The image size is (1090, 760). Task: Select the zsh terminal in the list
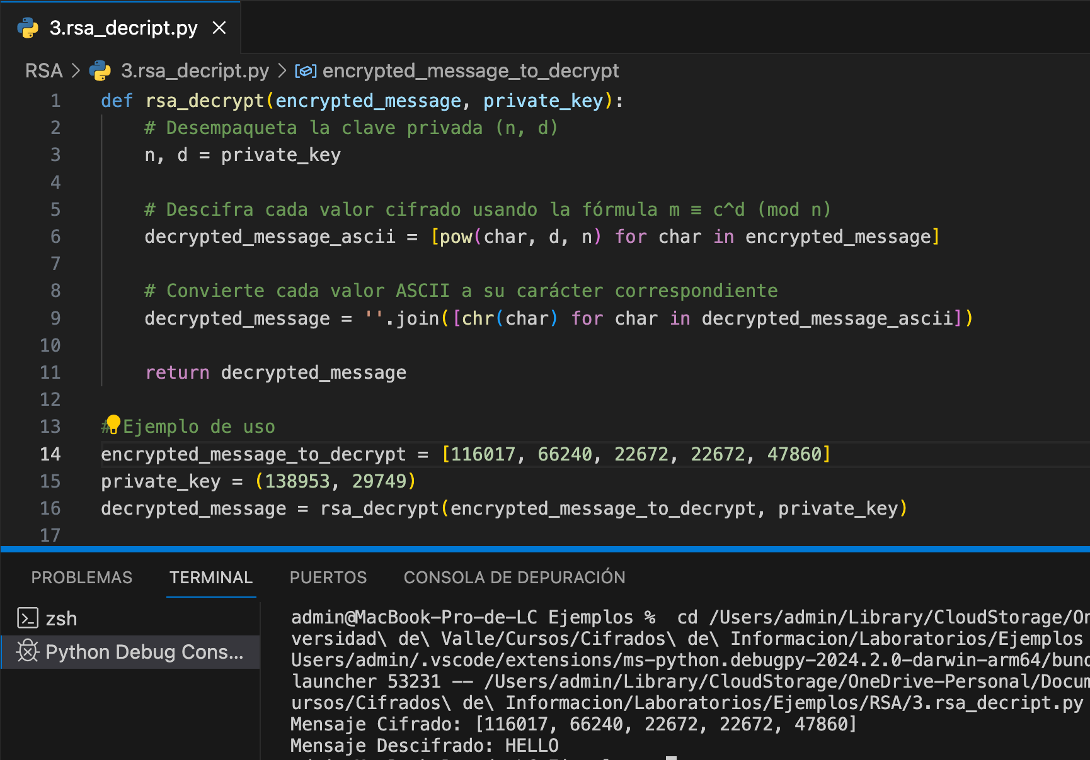(x=60, y=619)
